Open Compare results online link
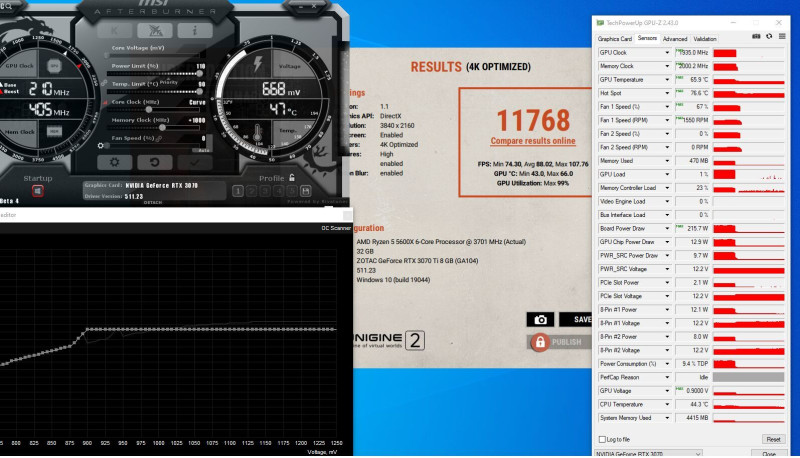Image resolution: width=800 pixels, height=458 pixels. 533,141
